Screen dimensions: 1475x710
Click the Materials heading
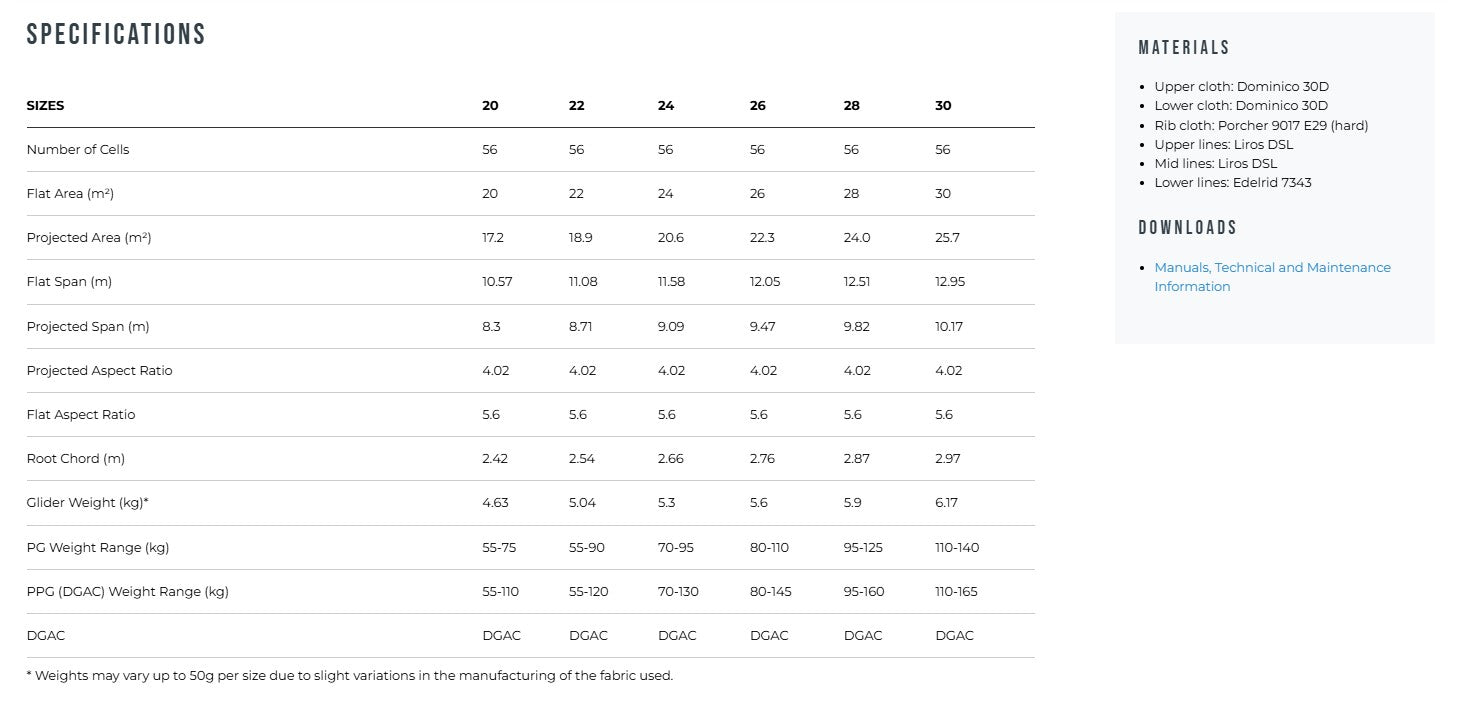[x=1184, y=48]
